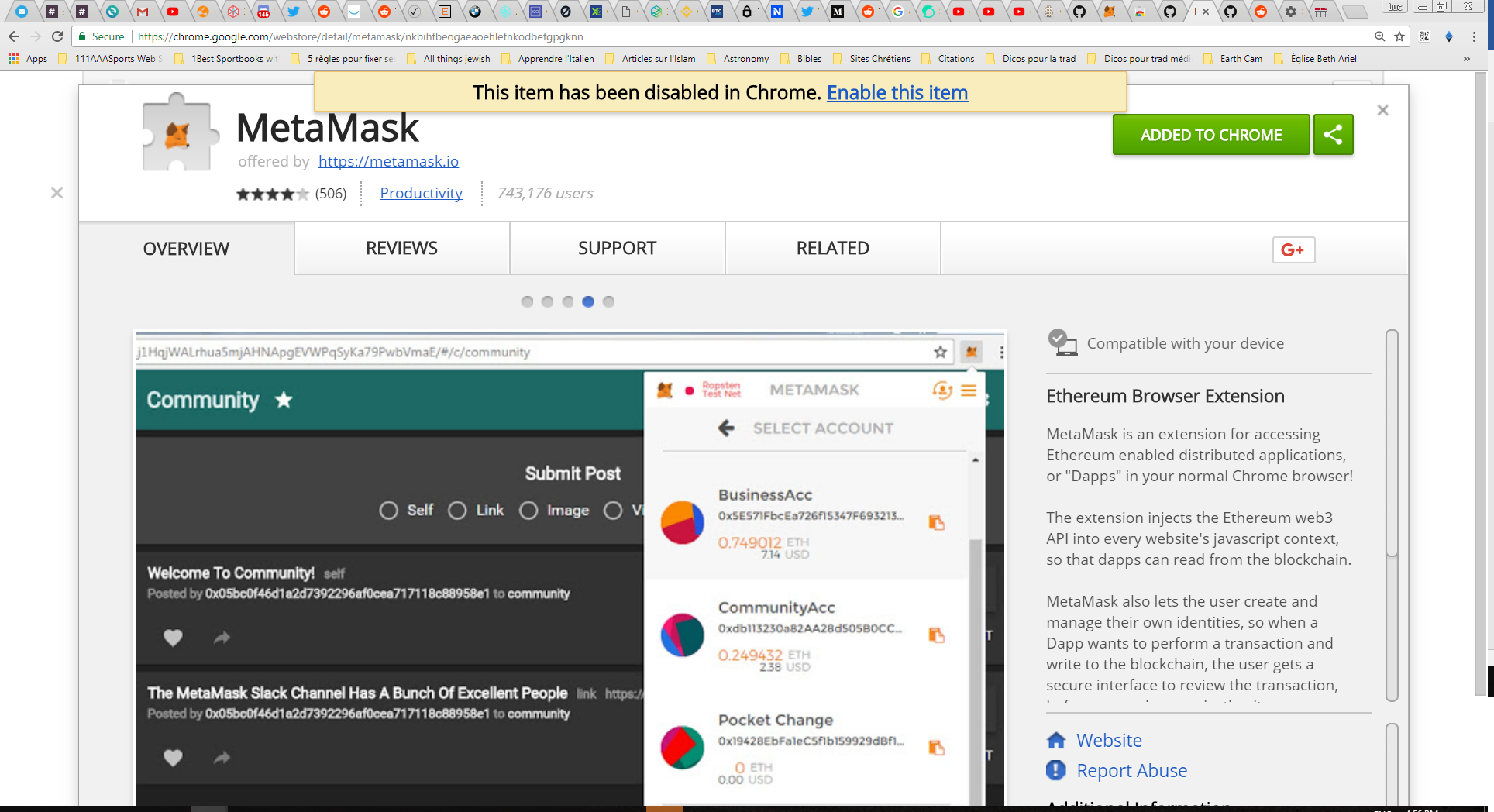Open the Productivity category link
Viewport: 1494px width, 812px height.
(x=421, y=193)
